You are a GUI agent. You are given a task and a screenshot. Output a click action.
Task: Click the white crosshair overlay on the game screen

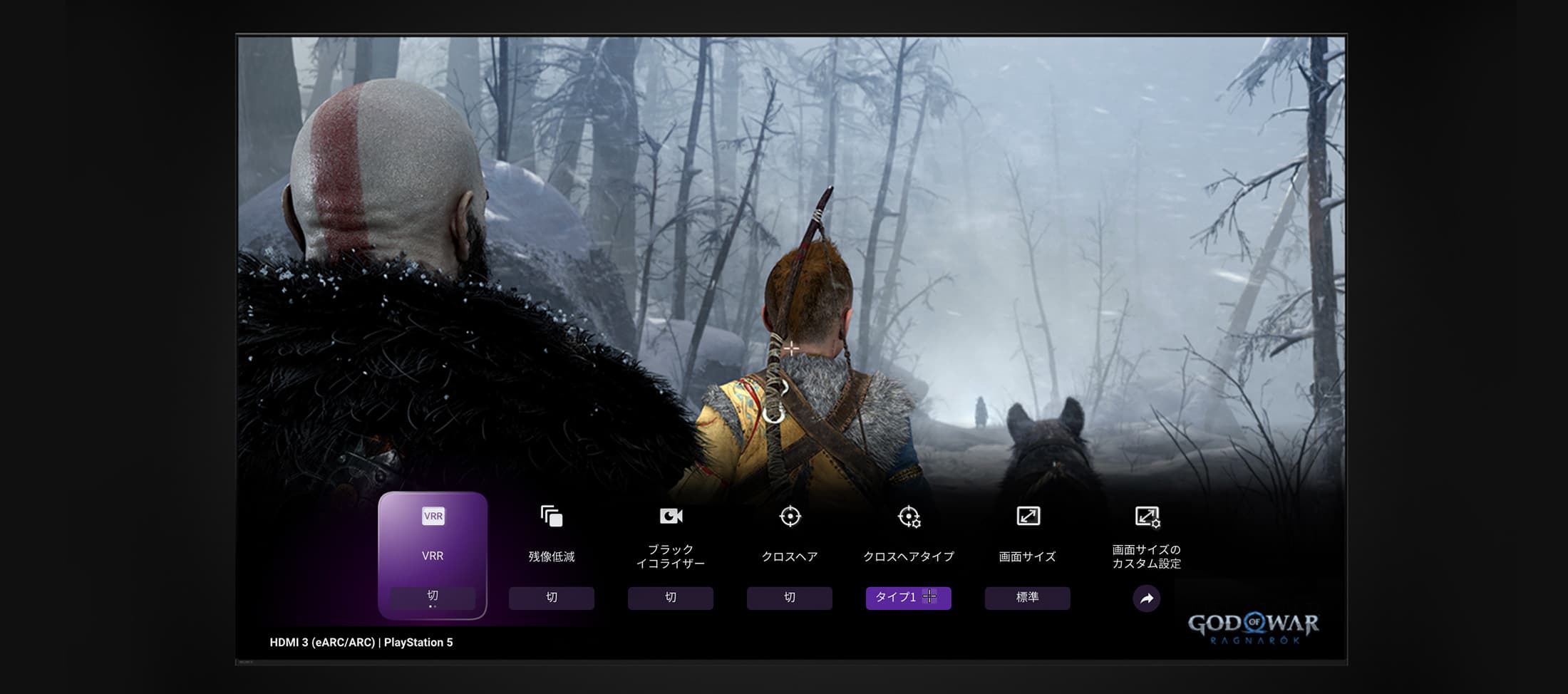coord(790,348)
